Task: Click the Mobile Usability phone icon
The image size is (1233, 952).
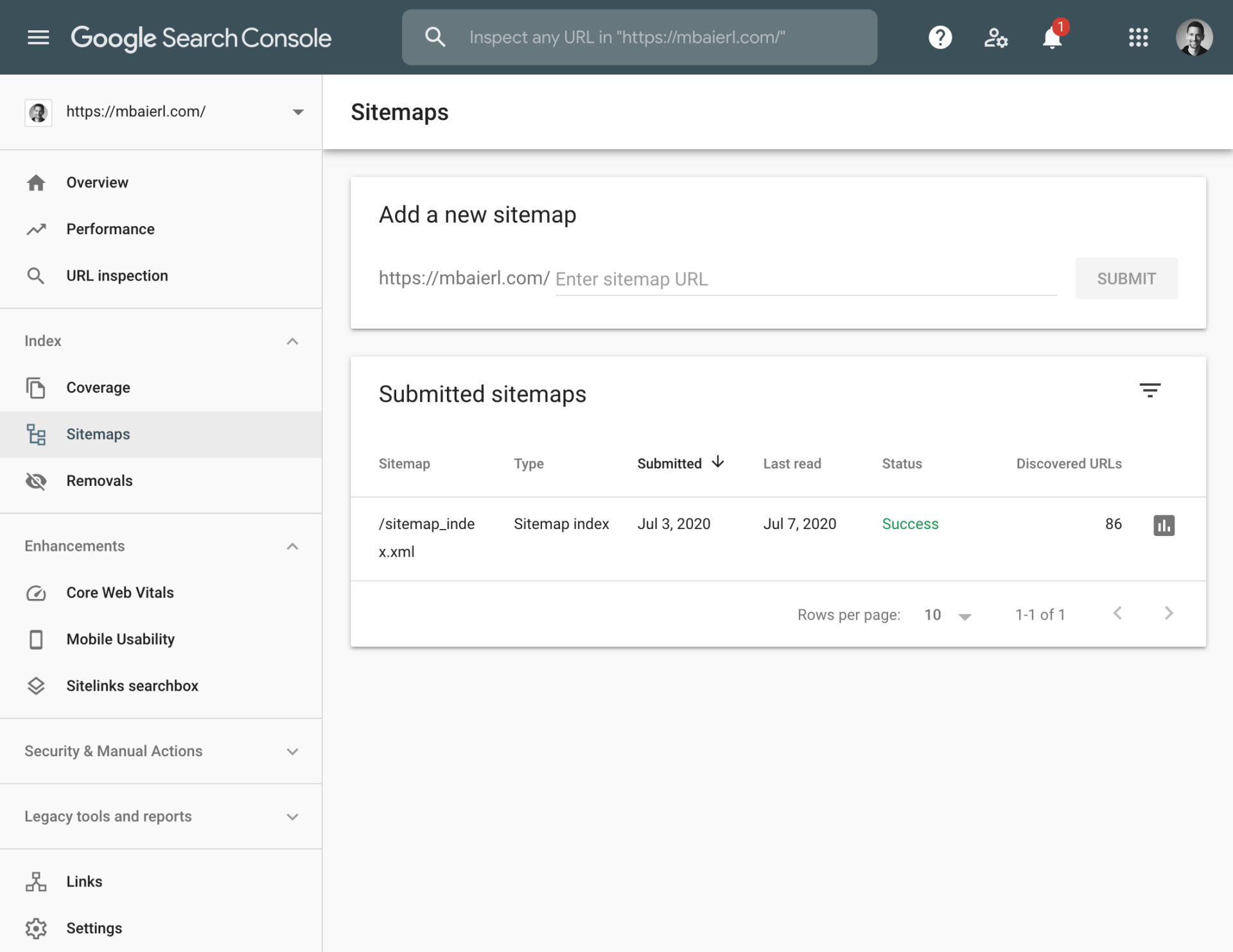Action: (36, 639)
